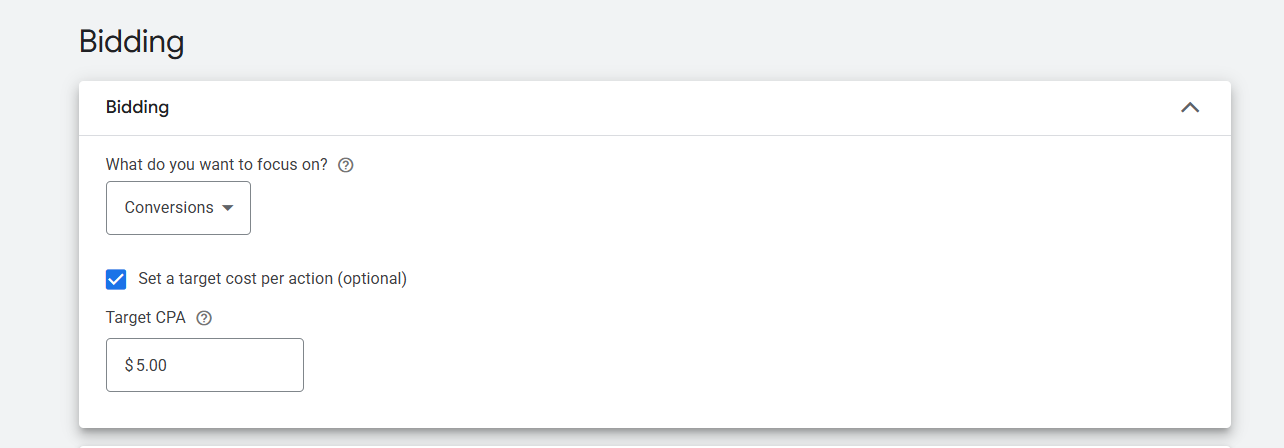Click the 5.00 value in Target CPA

[152, 366]
